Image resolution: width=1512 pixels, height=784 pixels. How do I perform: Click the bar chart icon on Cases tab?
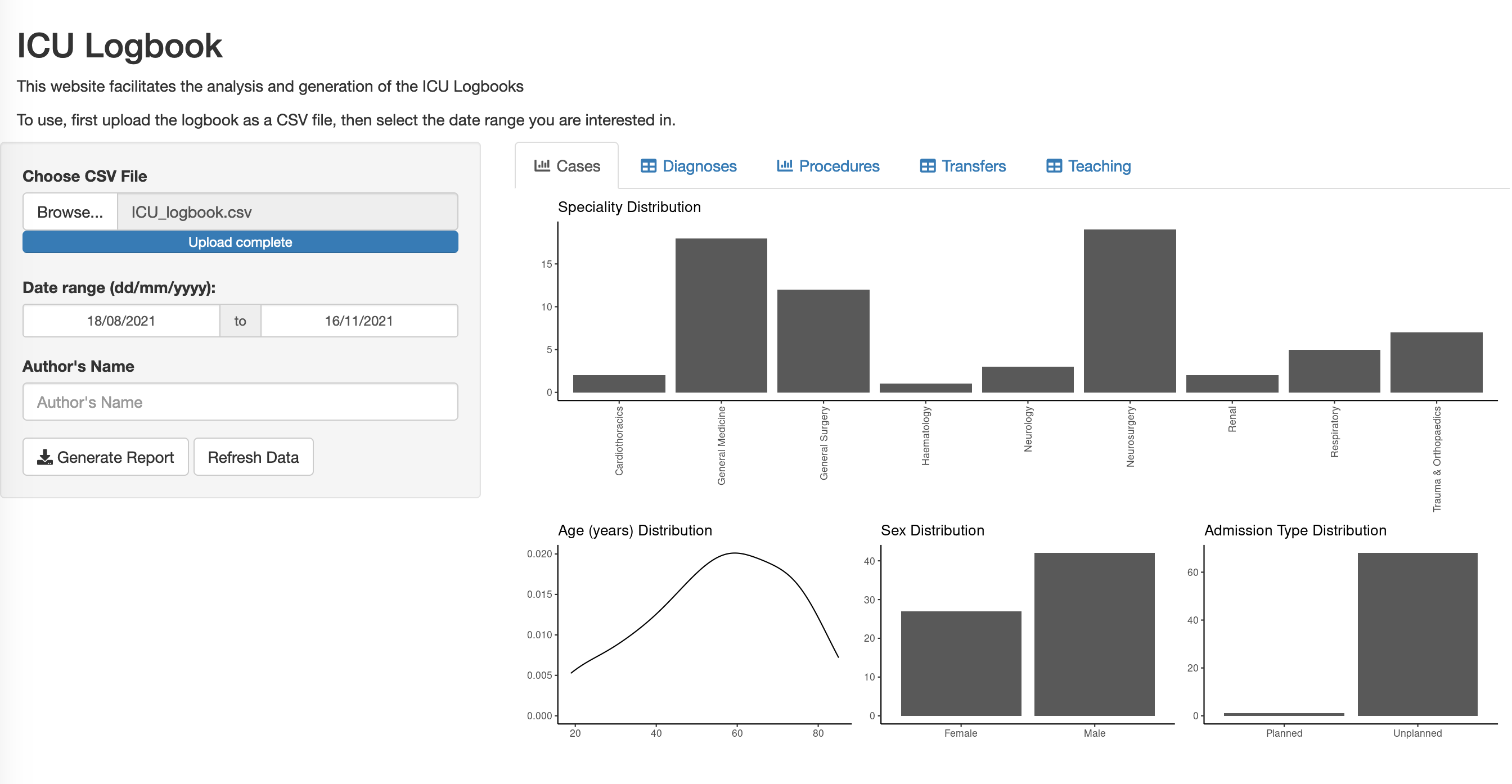541,165
